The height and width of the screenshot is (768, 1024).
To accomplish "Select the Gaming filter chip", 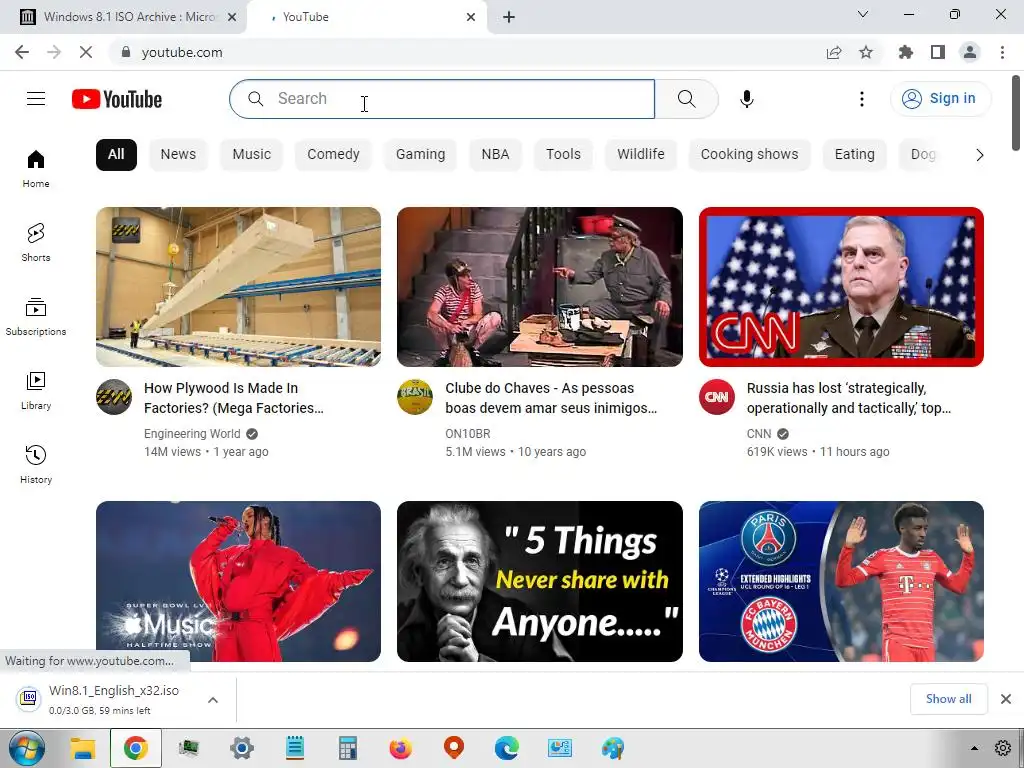I will tap(421, 155).
